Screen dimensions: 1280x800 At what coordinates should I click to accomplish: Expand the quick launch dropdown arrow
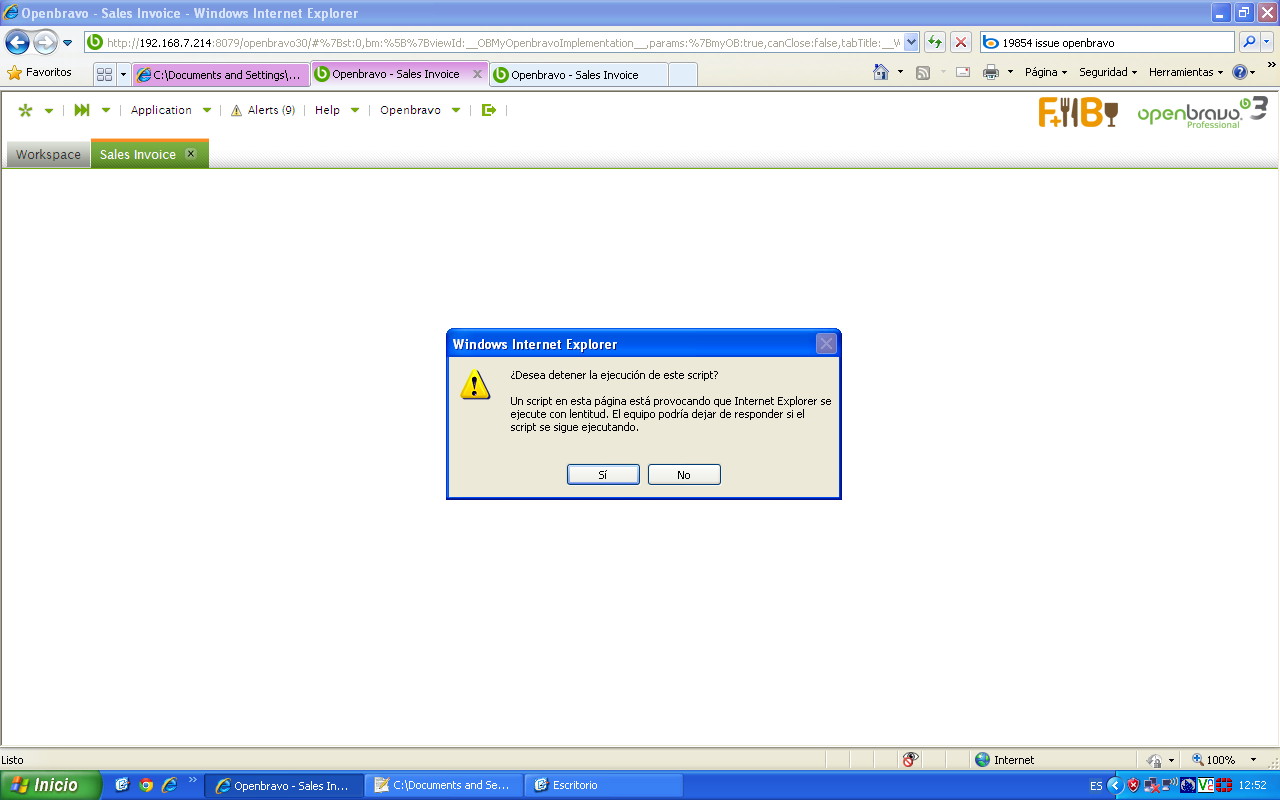pos(106,111)
